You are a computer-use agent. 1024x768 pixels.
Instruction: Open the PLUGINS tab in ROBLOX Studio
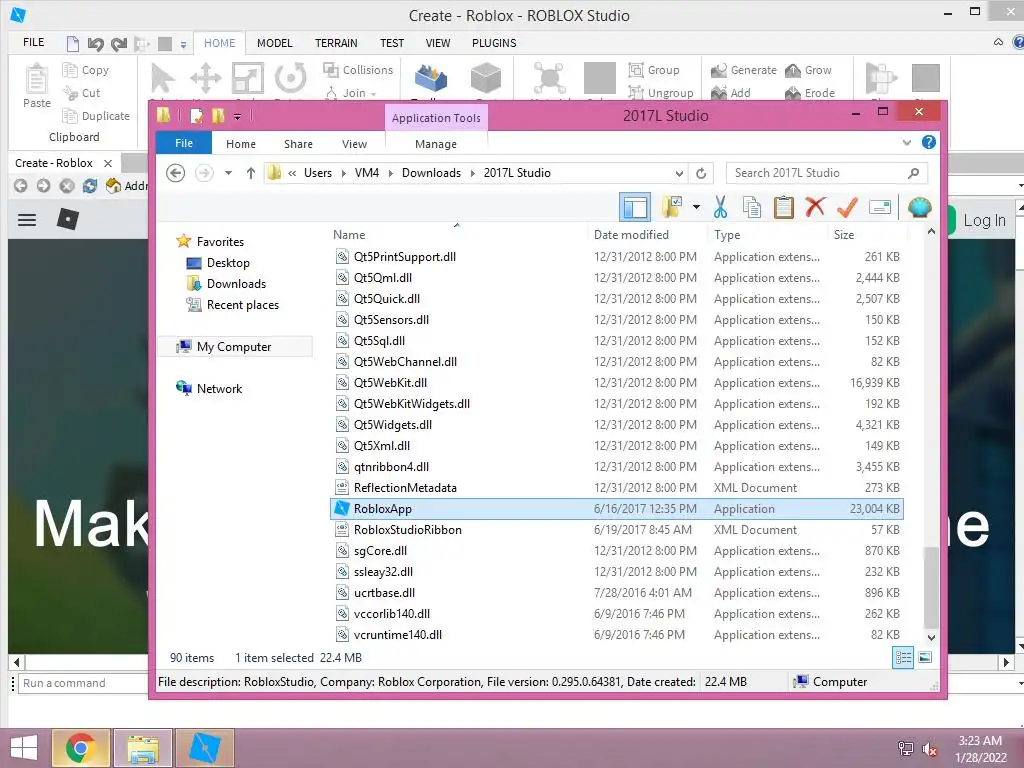[494, 43]
